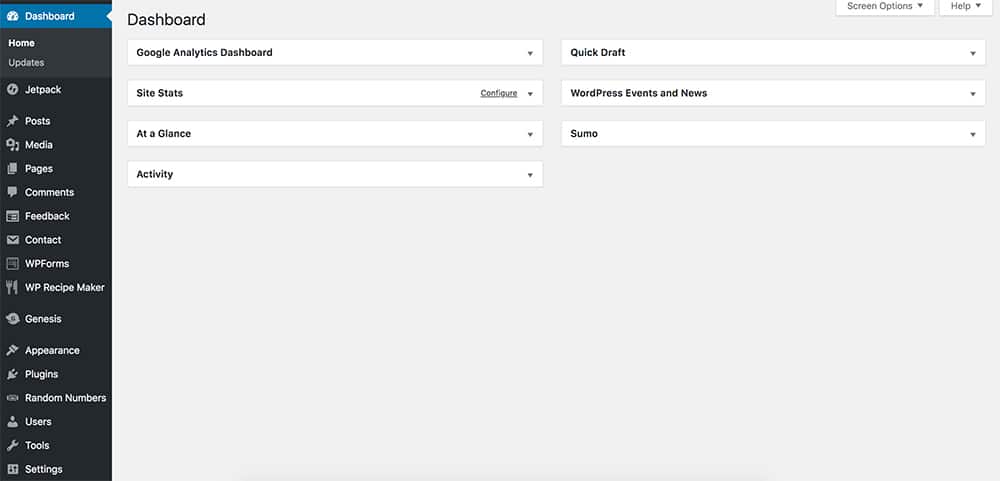Open the Screen Options dropdown
The image size is (1000, 481).
click(x=885, y=6)
